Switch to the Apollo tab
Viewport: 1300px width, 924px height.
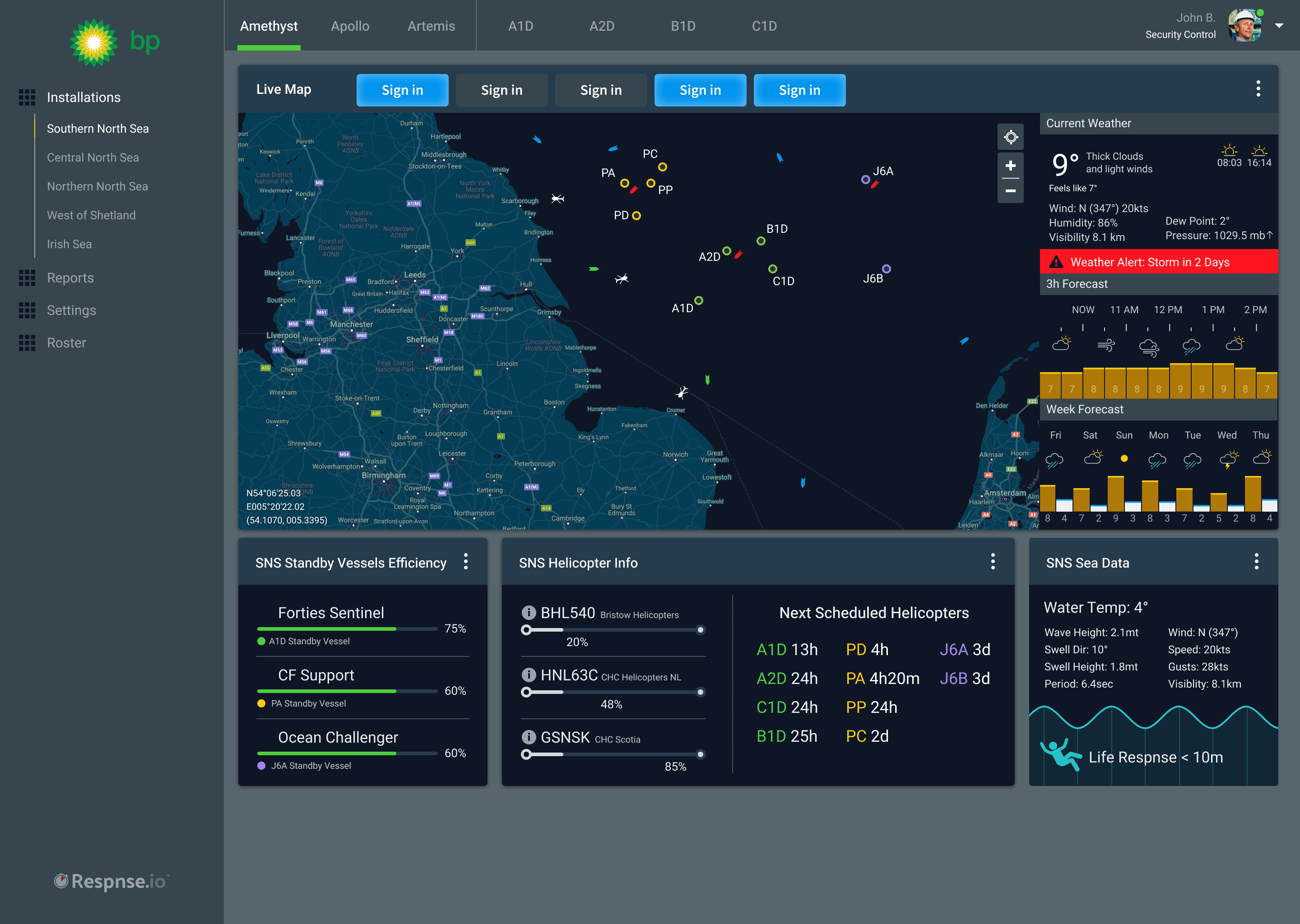click(350, 26)
